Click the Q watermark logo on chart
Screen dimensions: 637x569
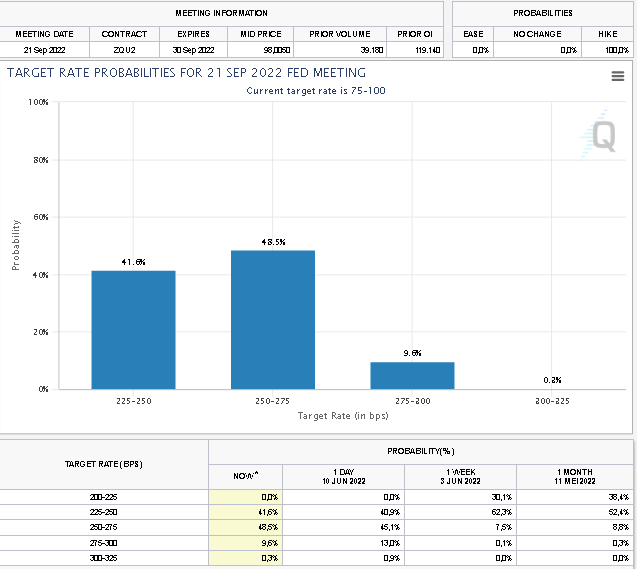[x=602, y=137]
